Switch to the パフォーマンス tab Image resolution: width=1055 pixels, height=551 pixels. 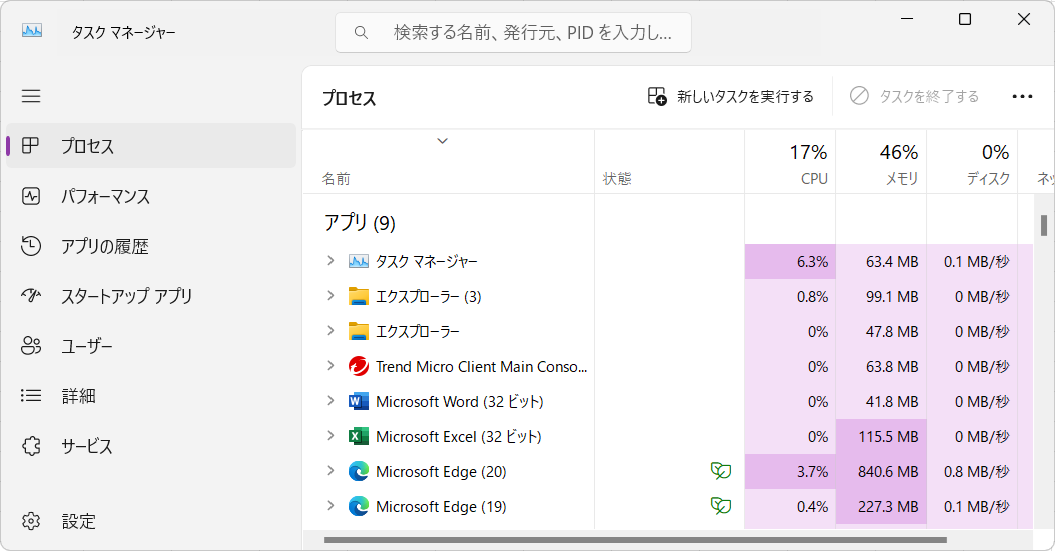105,196
